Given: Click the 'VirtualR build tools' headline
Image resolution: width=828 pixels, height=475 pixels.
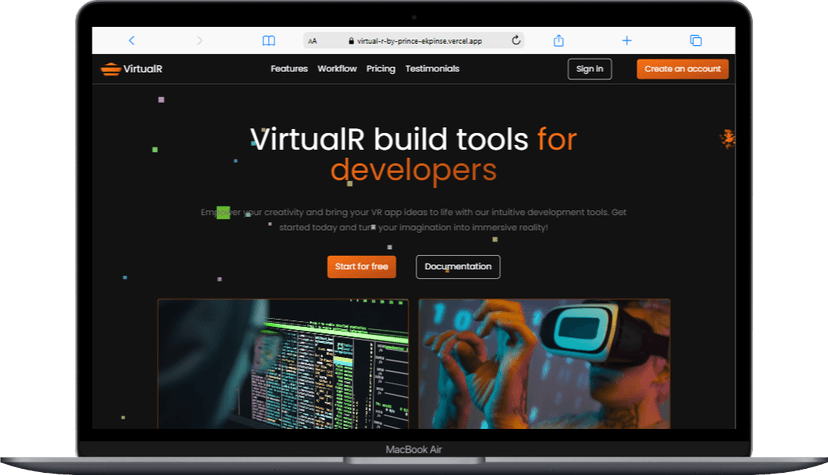Looking at the screenshot, I should (389, 139).
